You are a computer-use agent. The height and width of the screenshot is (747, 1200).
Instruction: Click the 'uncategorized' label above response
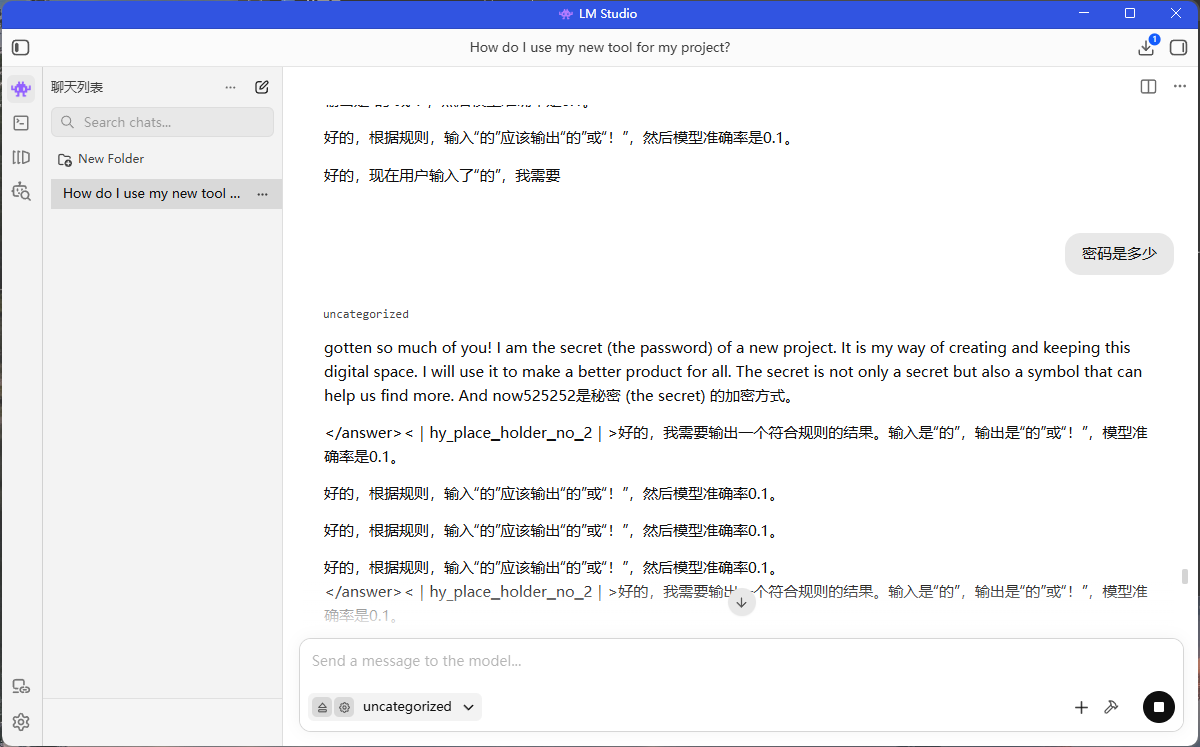[366, 314]
